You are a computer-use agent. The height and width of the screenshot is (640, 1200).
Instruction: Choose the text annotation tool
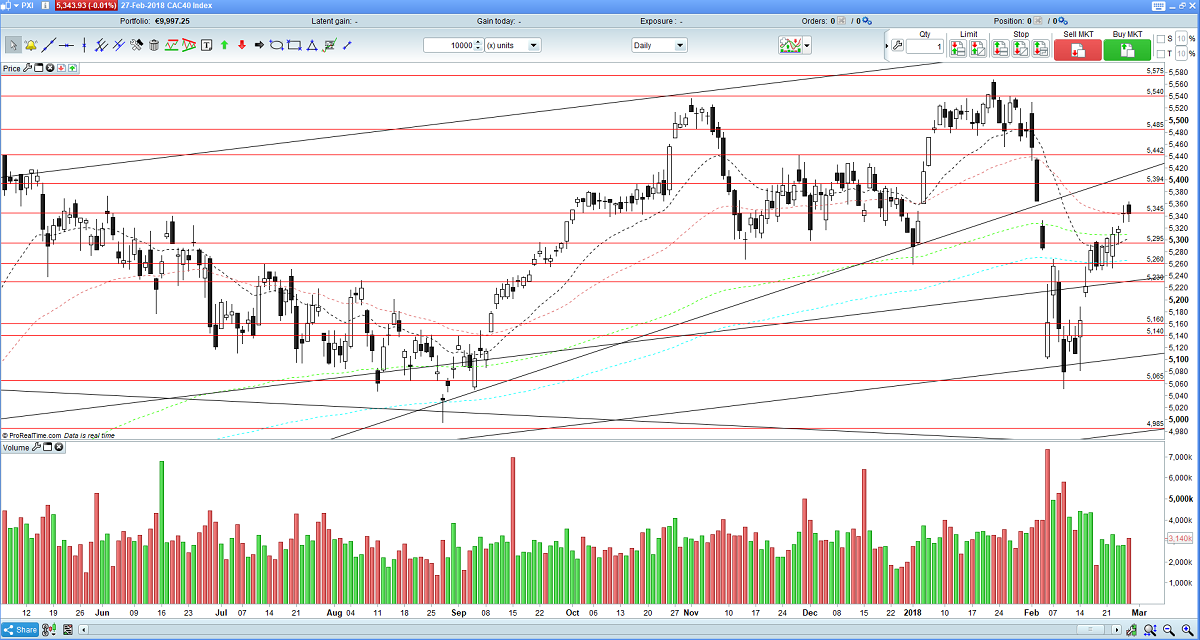click(206, 45)
